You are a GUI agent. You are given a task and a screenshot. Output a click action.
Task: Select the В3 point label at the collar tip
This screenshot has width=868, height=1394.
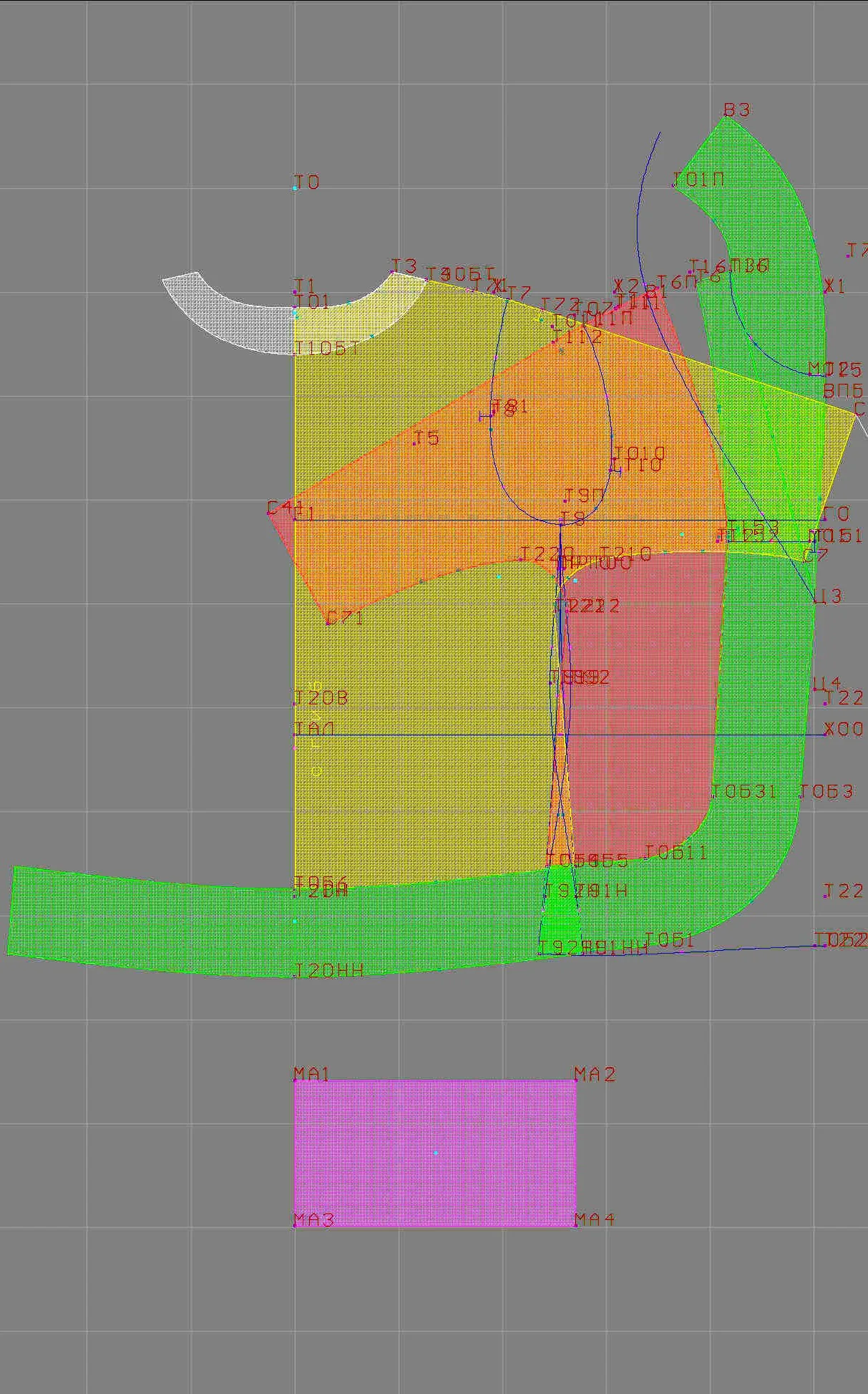click(x=737, y=110)
